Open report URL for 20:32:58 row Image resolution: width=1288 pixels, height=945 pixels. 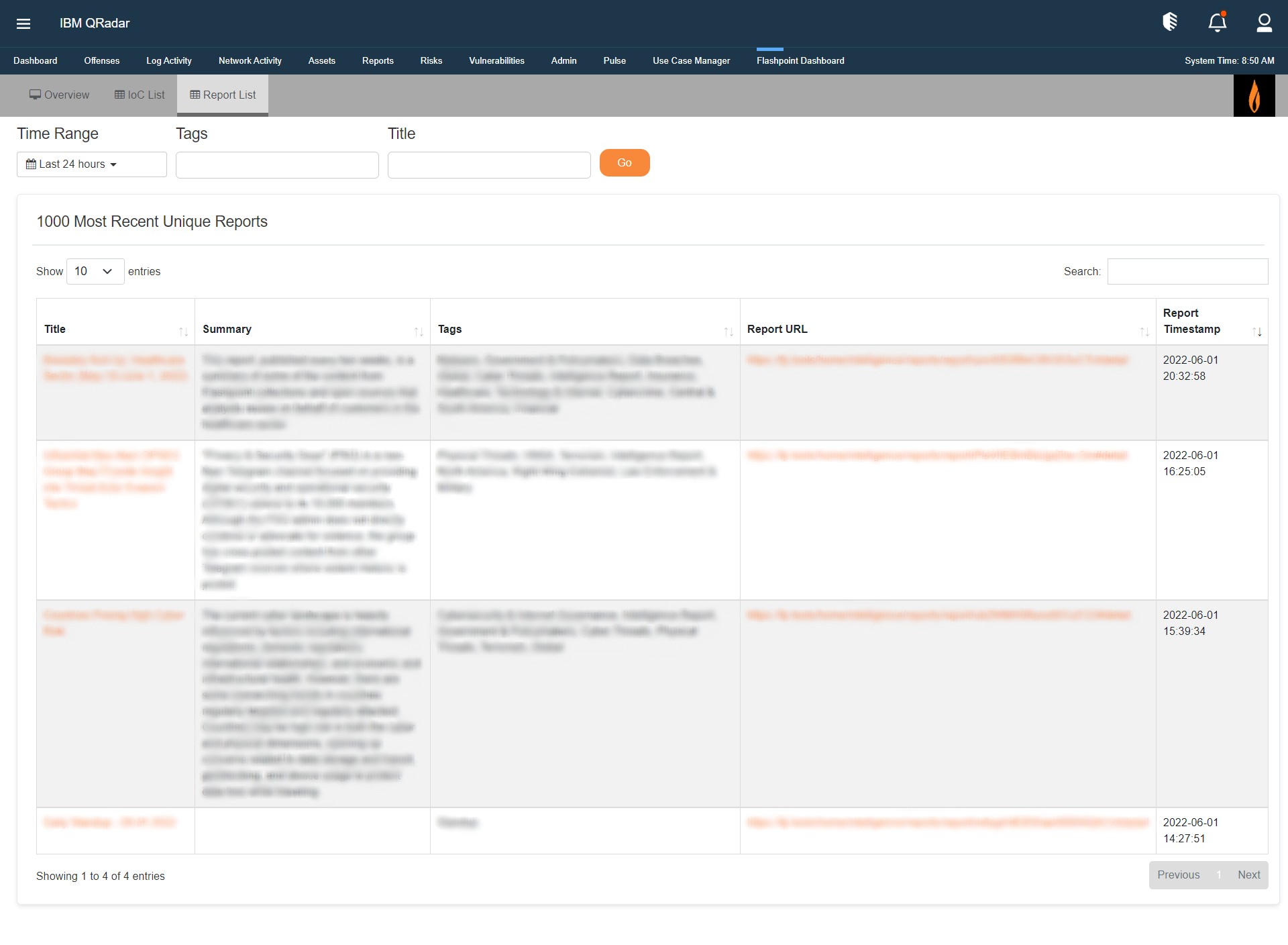click(x=937, y=360)
